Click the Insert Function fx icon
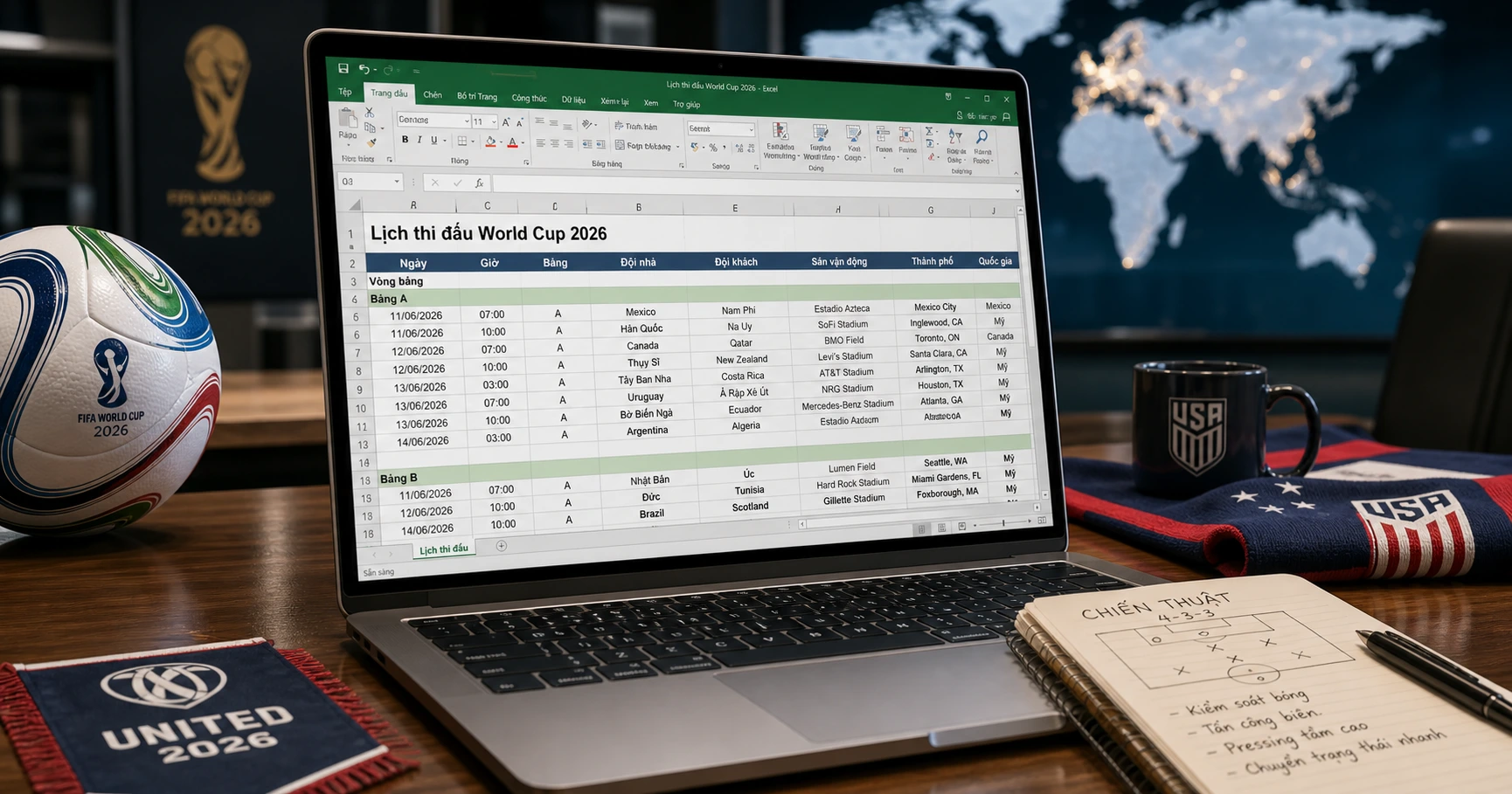 pos(479,183)
